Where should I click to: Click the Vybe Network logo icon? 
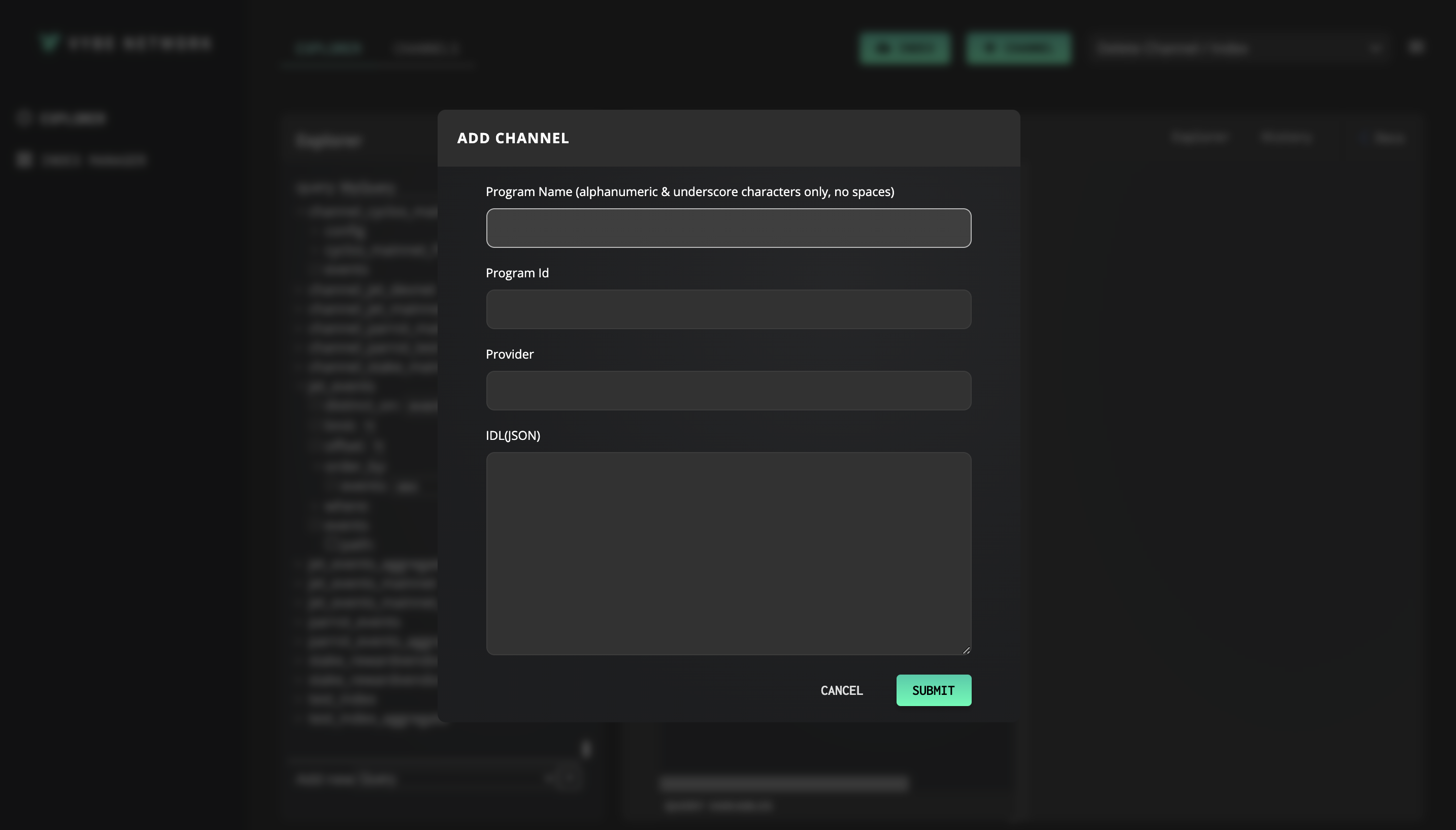[49, 43]
